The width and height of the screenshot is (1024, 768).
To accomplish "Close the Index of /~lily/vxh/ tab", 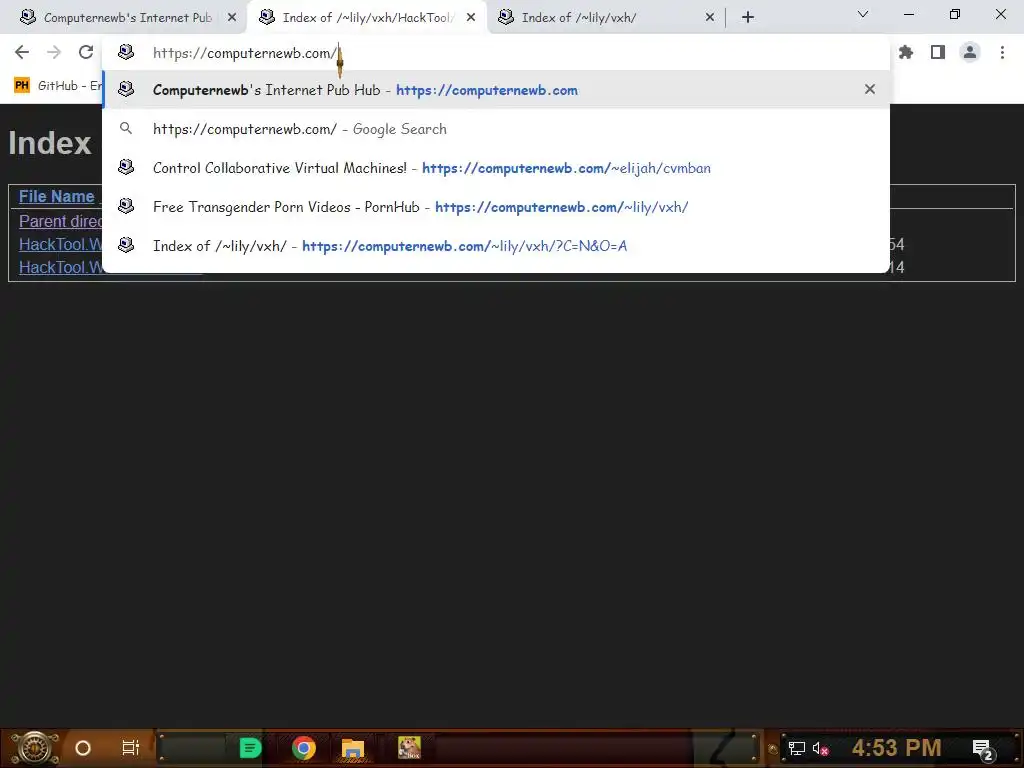I will click(x=710, y=18).
